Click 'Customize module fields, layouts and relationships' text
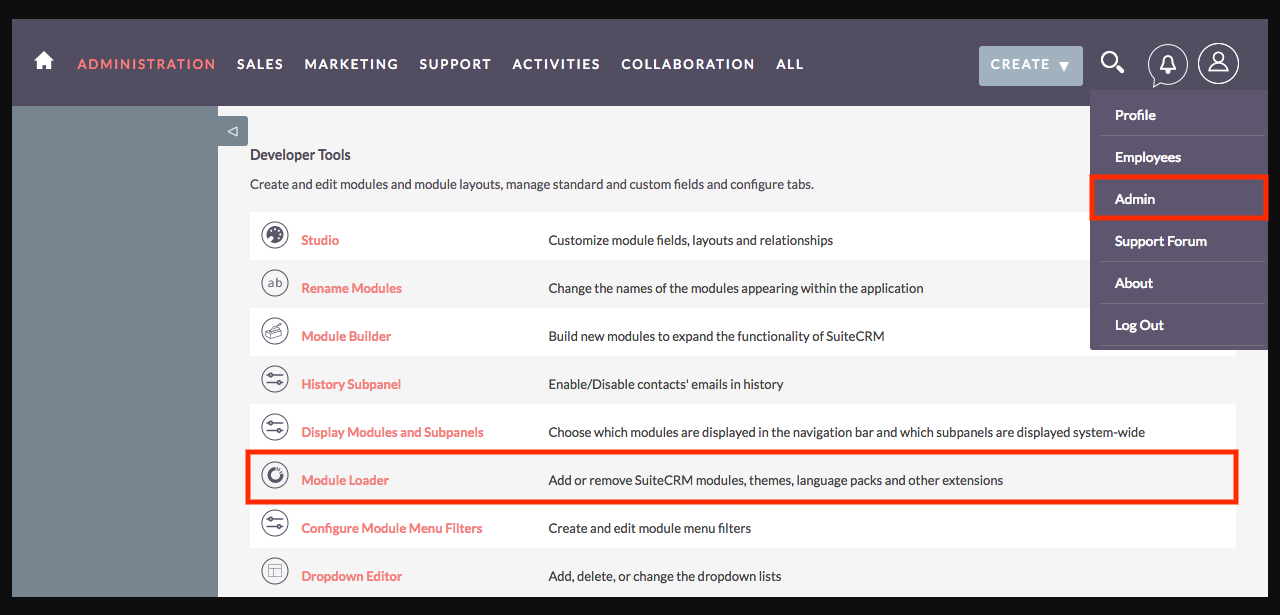This screenshot has width=1280, height=615. point(691,240)
